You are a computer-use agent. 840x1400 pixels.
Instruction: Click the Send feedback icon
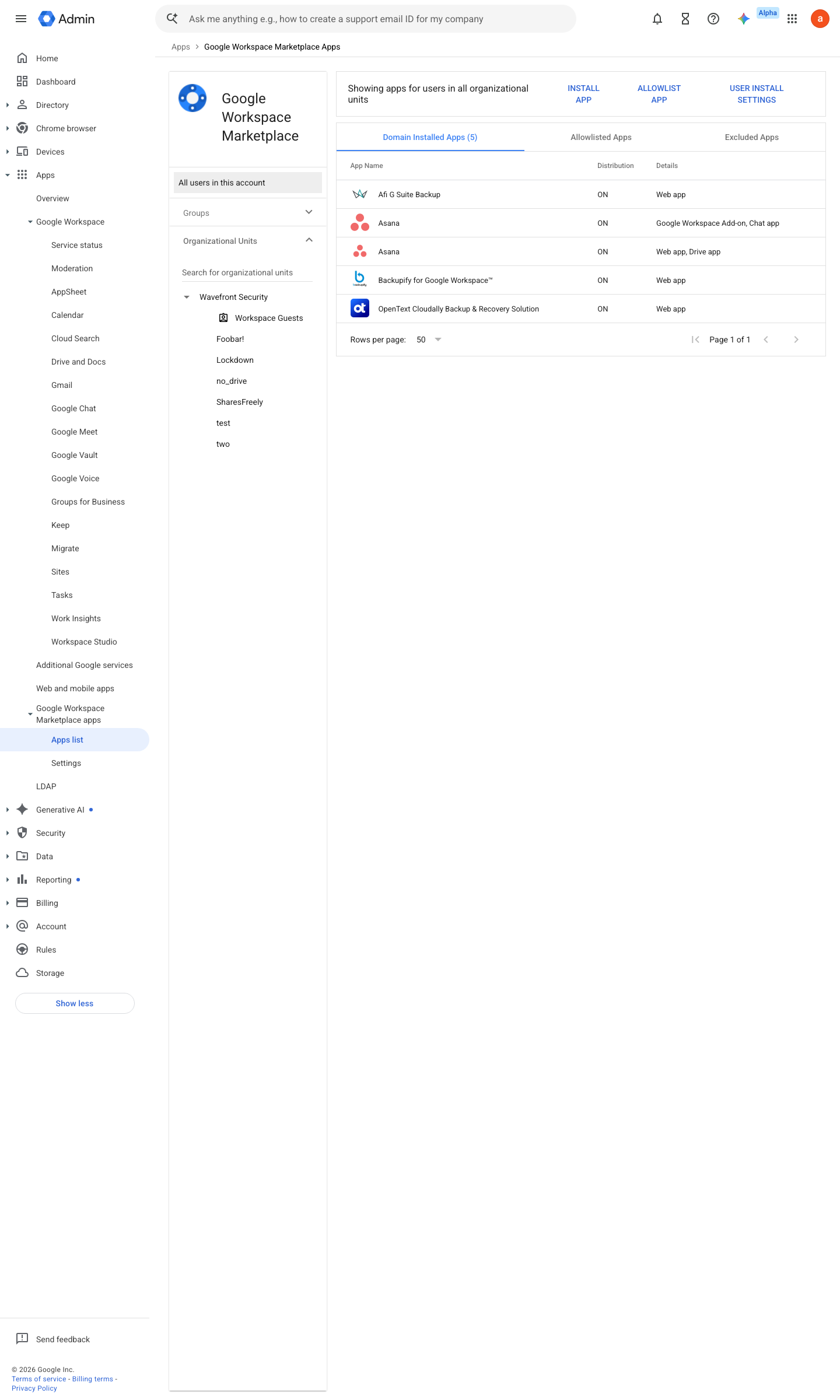[22, 1339]
